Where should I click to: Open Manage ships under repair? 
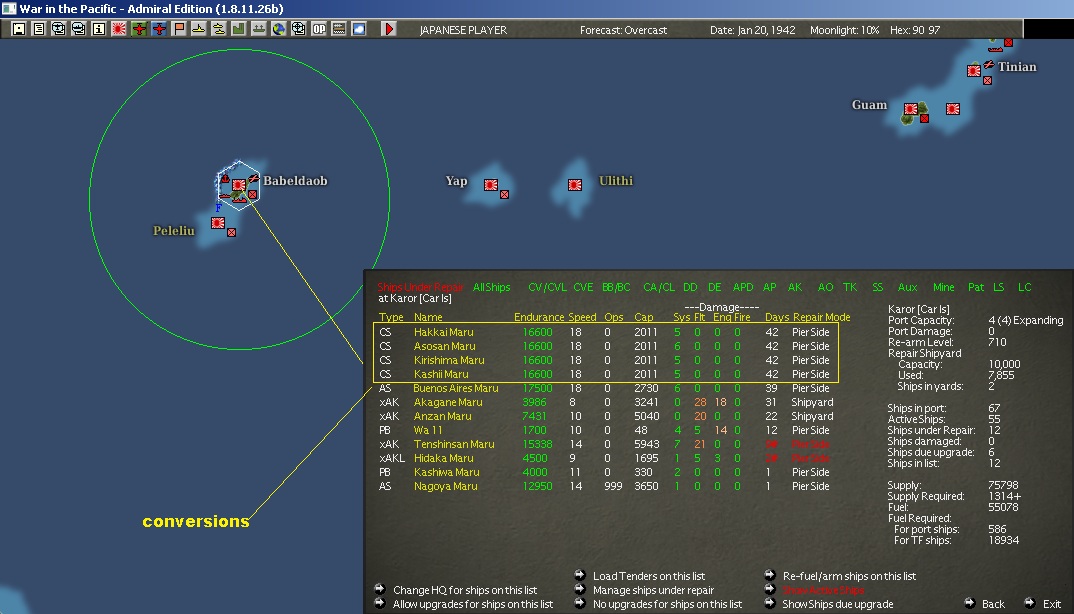point(653,590)
